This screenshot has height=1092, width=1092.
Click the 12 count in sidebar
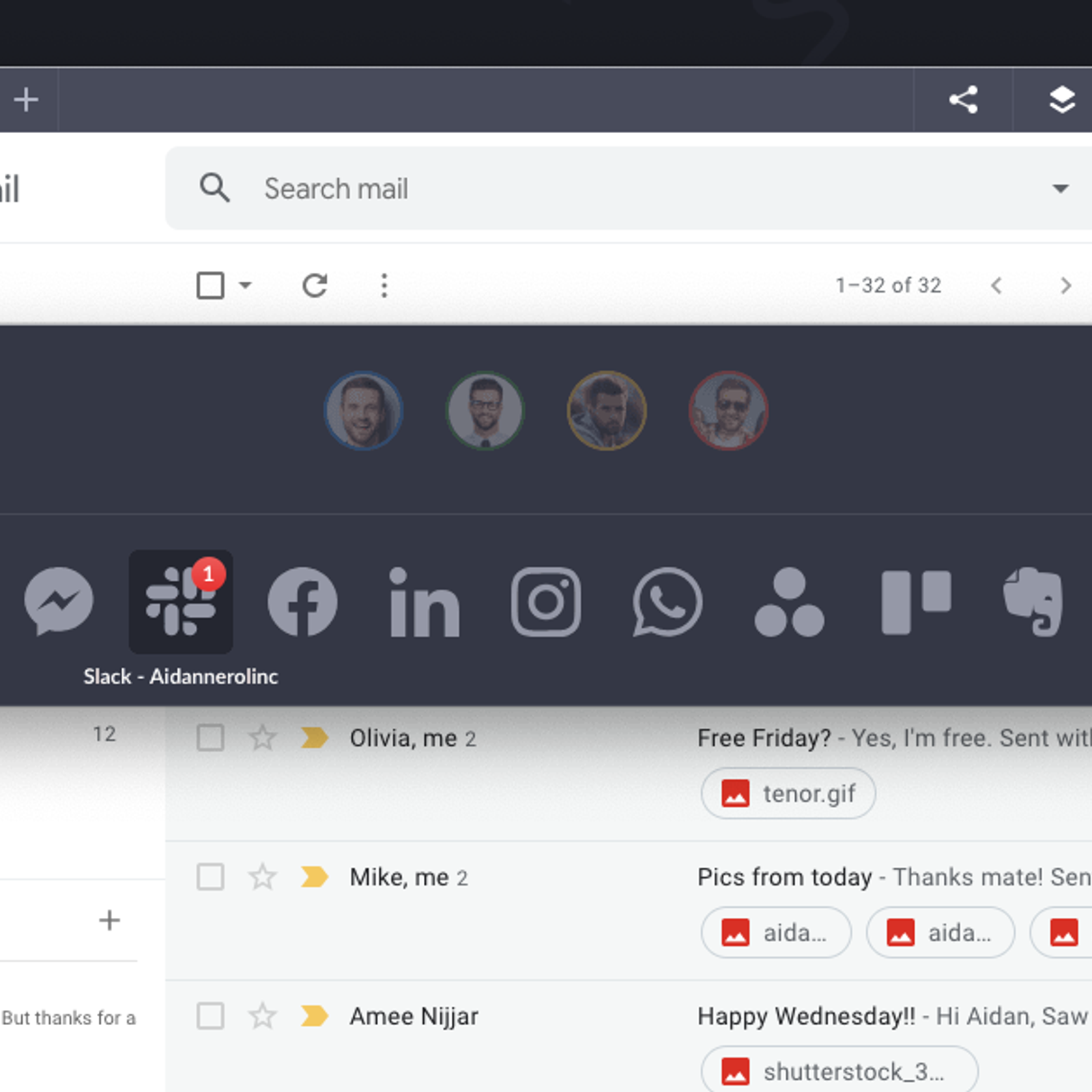click(104, 734)
